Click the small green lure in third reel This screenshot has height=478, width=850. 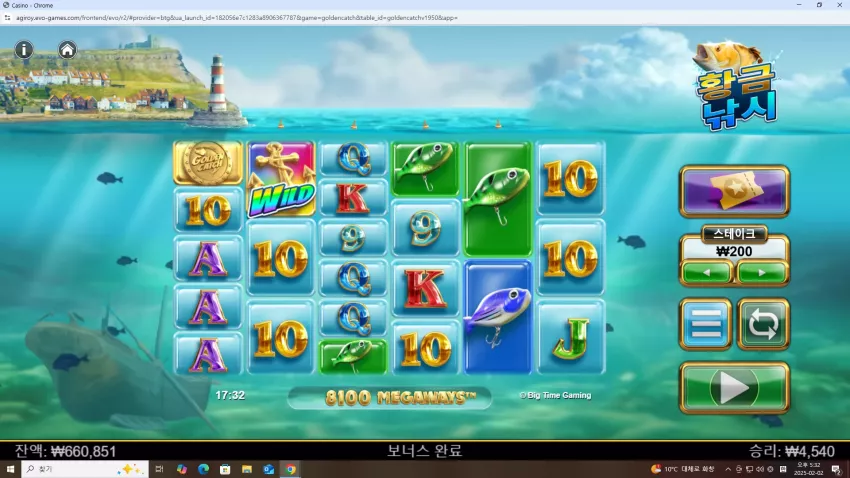click(x=353, y=356)
